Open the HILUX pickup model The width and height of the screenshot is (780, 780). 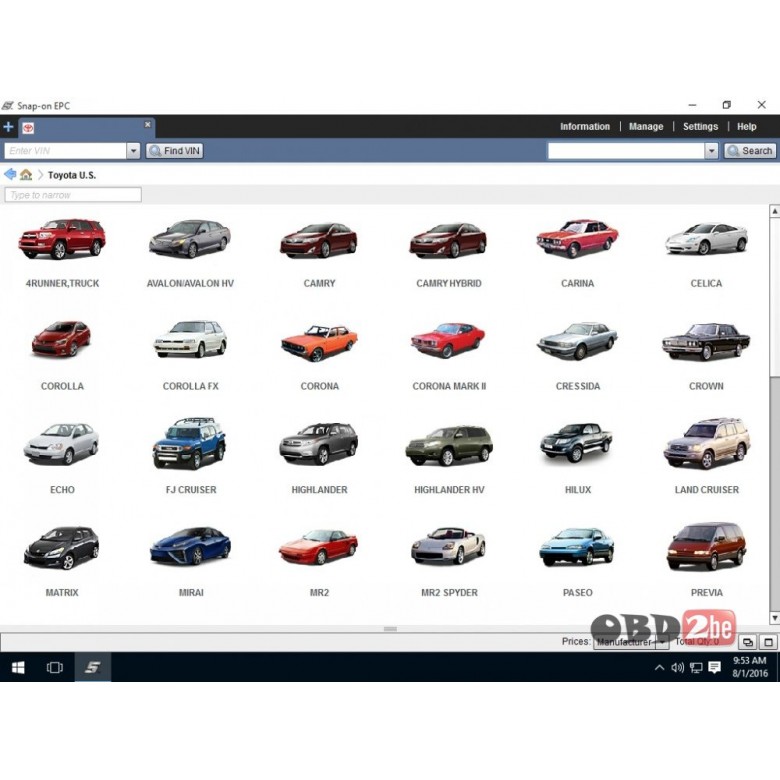coord(577,443)
